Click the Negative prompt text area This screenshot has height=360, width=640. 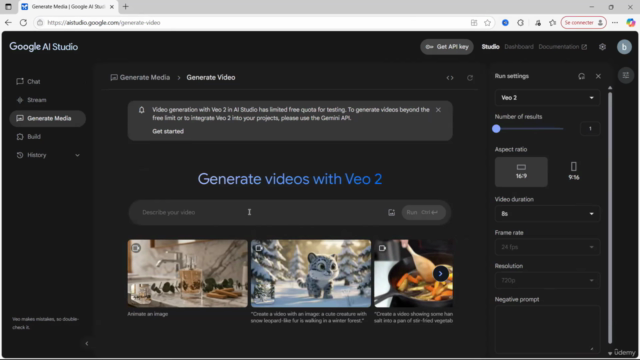(547, 329)
